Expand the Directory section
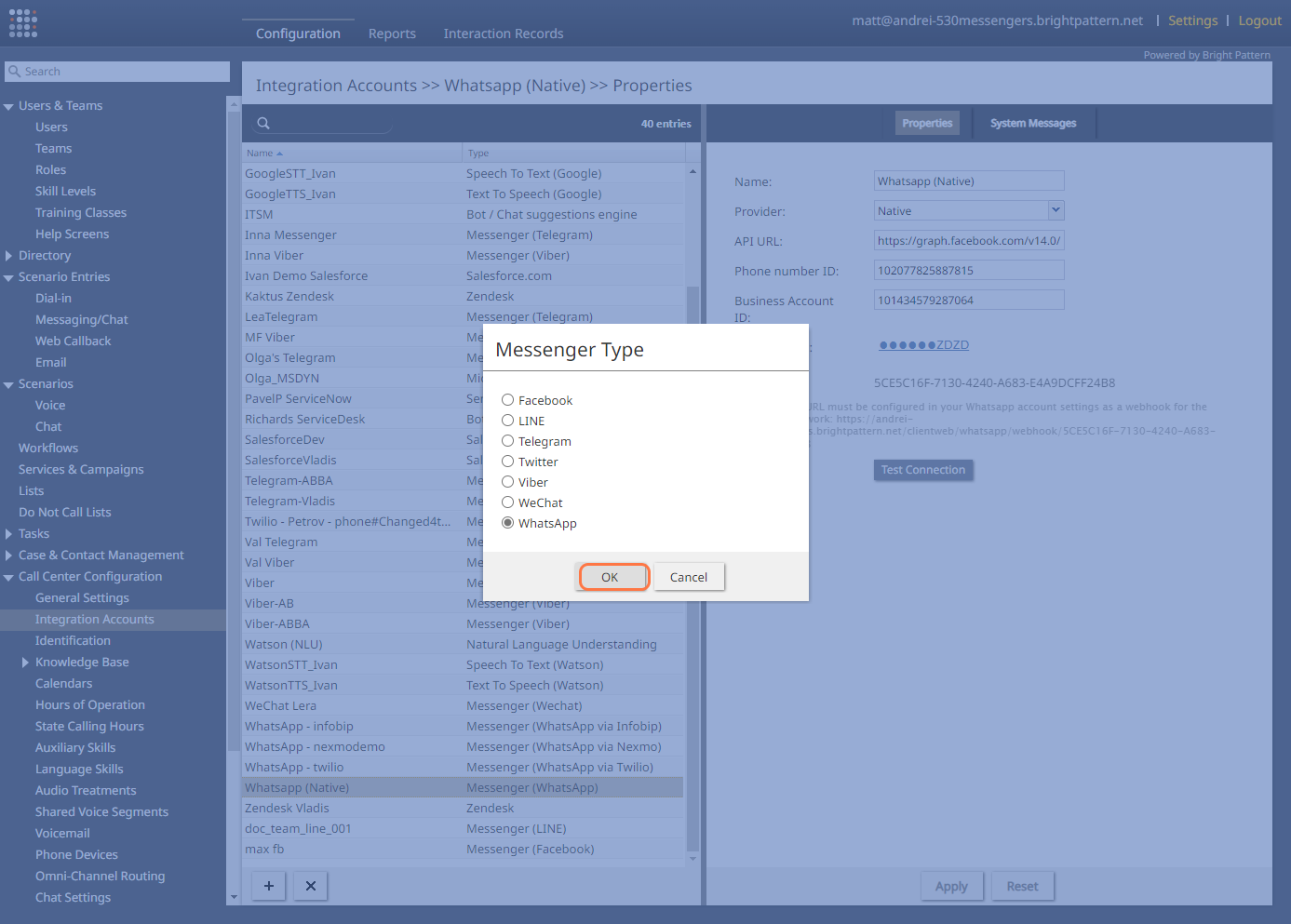The height and width of the screenshot is (924, 1291). [x=8, y=256]
